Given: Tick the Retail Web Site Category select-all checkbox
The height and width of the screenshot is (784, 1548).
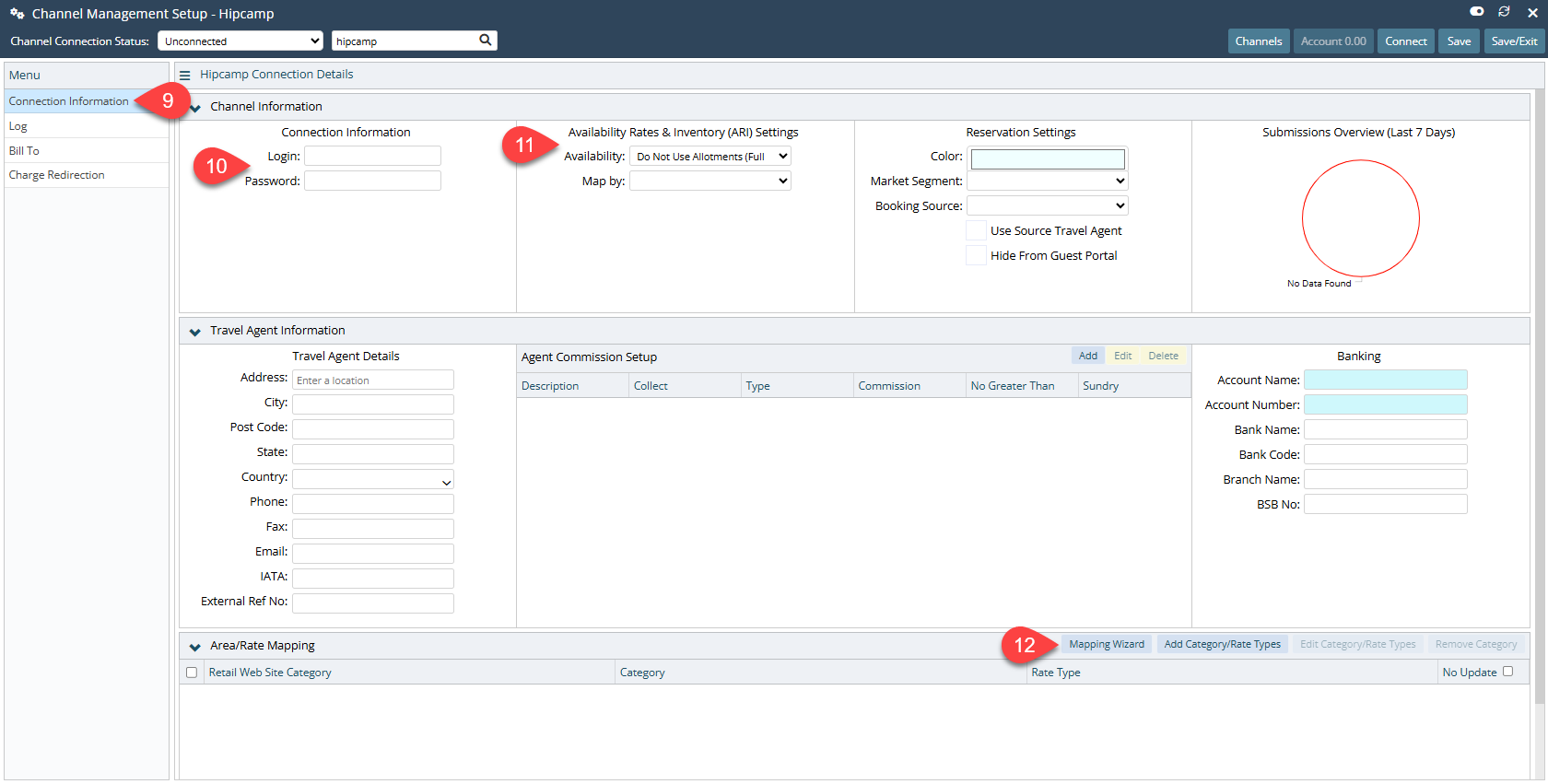Looking at the screenshot, I should (x=192, y=673).
